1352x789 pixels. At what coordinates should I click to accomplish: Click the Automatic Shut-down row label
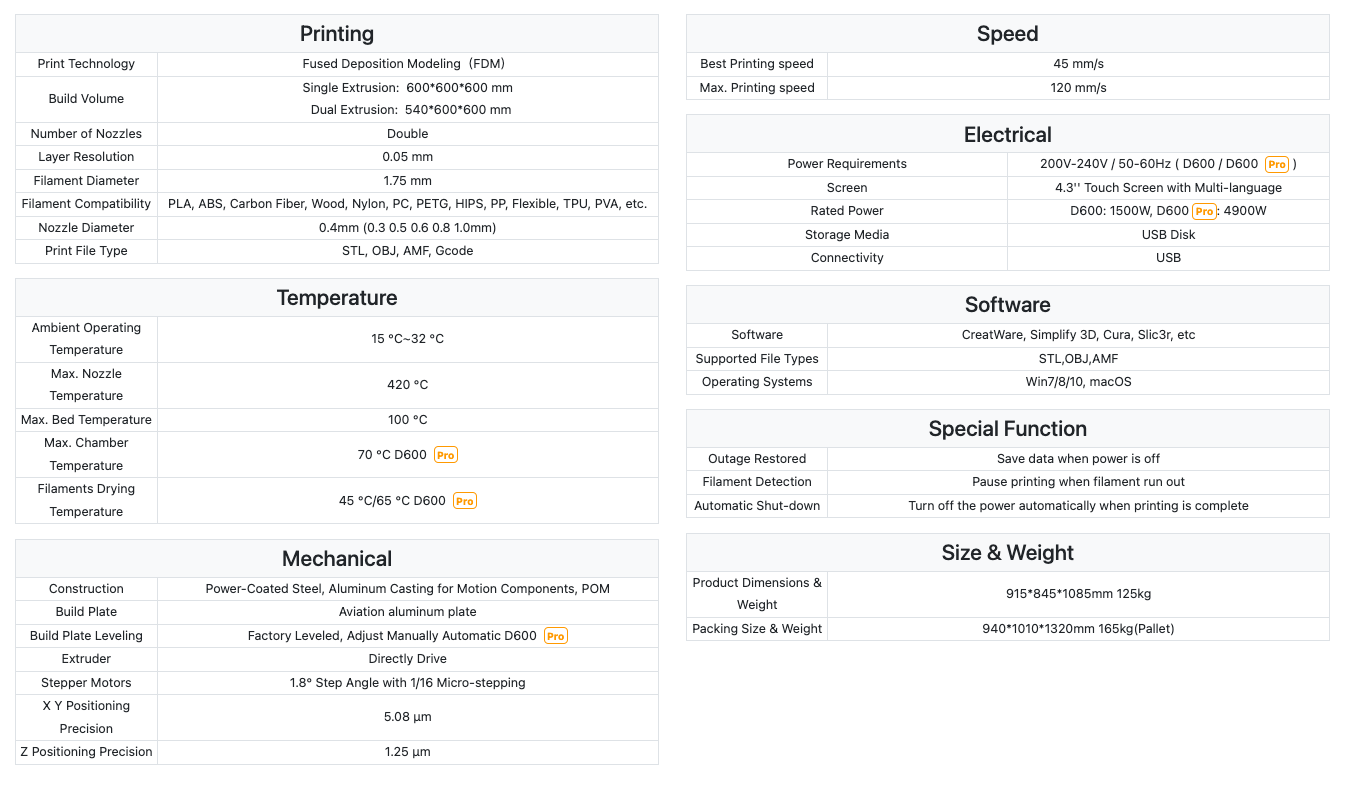(x=757, y=506)
